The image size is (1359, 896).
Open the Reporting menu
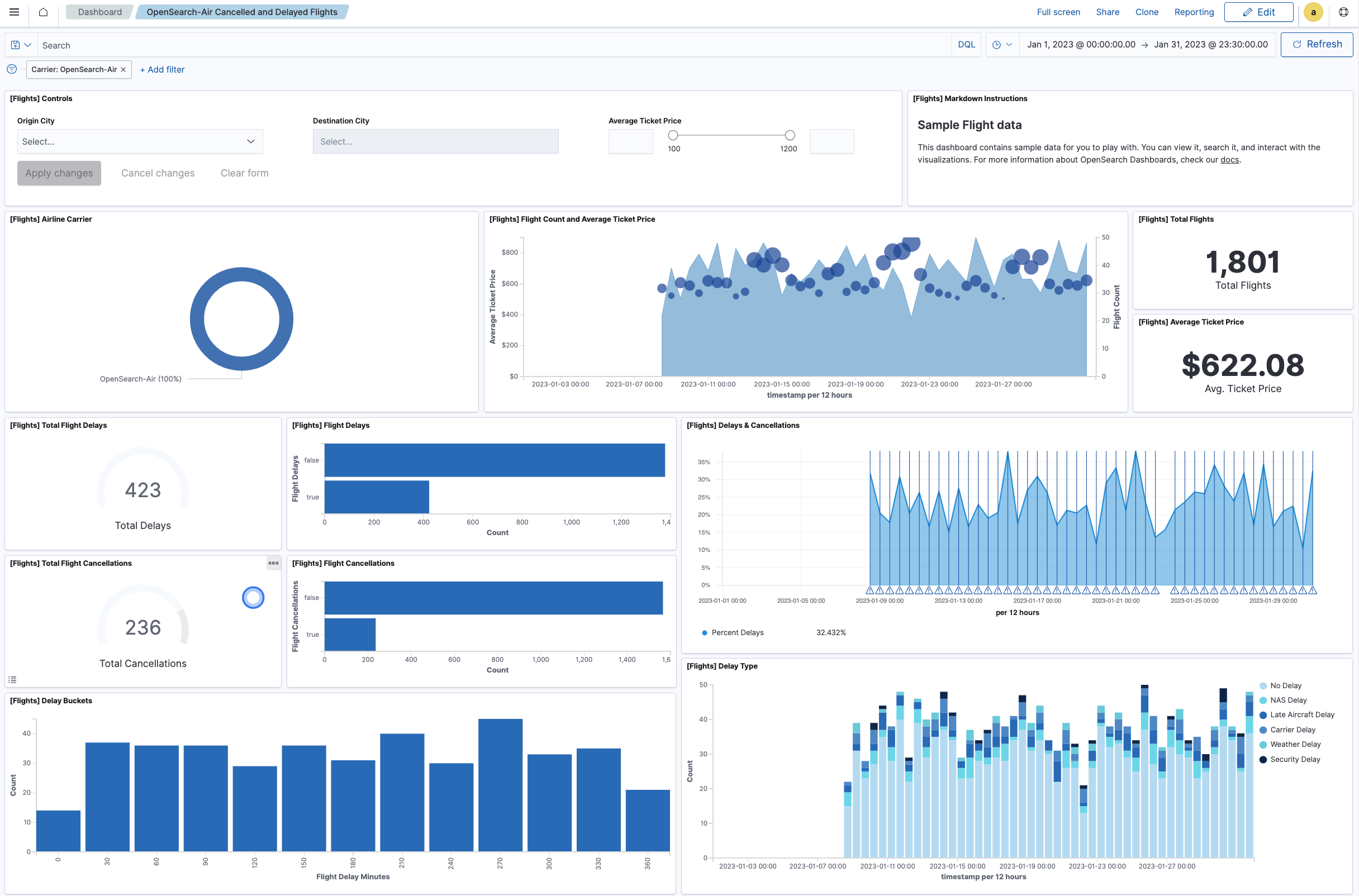tap(1194, 12)
